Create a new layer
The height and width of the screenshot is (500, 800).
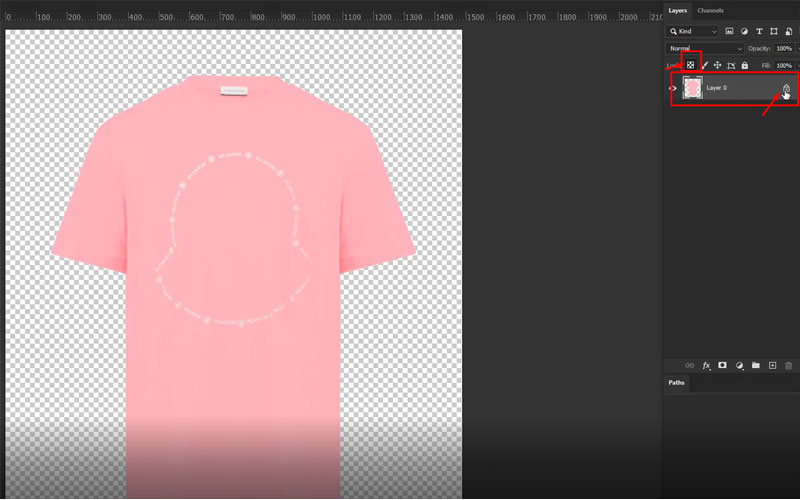click(772, 365)
